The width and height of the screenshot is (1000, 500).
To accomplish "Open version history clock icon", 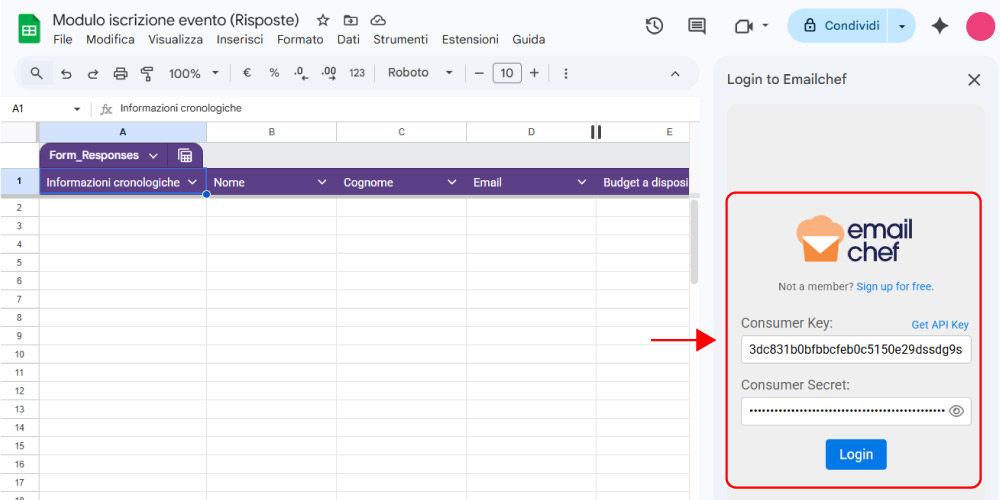I will (654, 26).
